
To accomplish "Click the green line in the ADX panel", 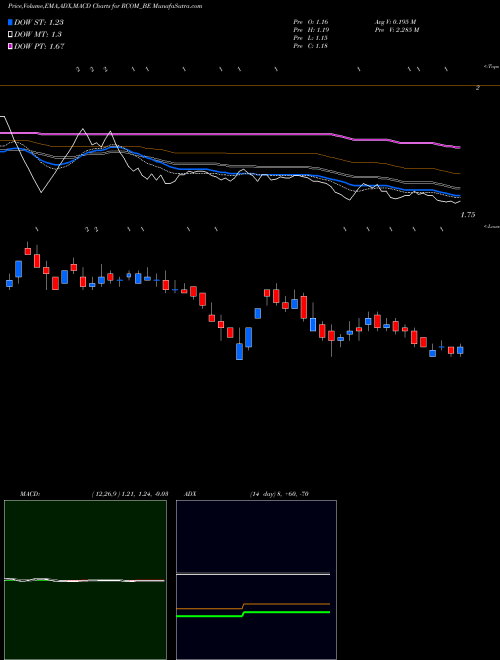I will click(253, 614).
